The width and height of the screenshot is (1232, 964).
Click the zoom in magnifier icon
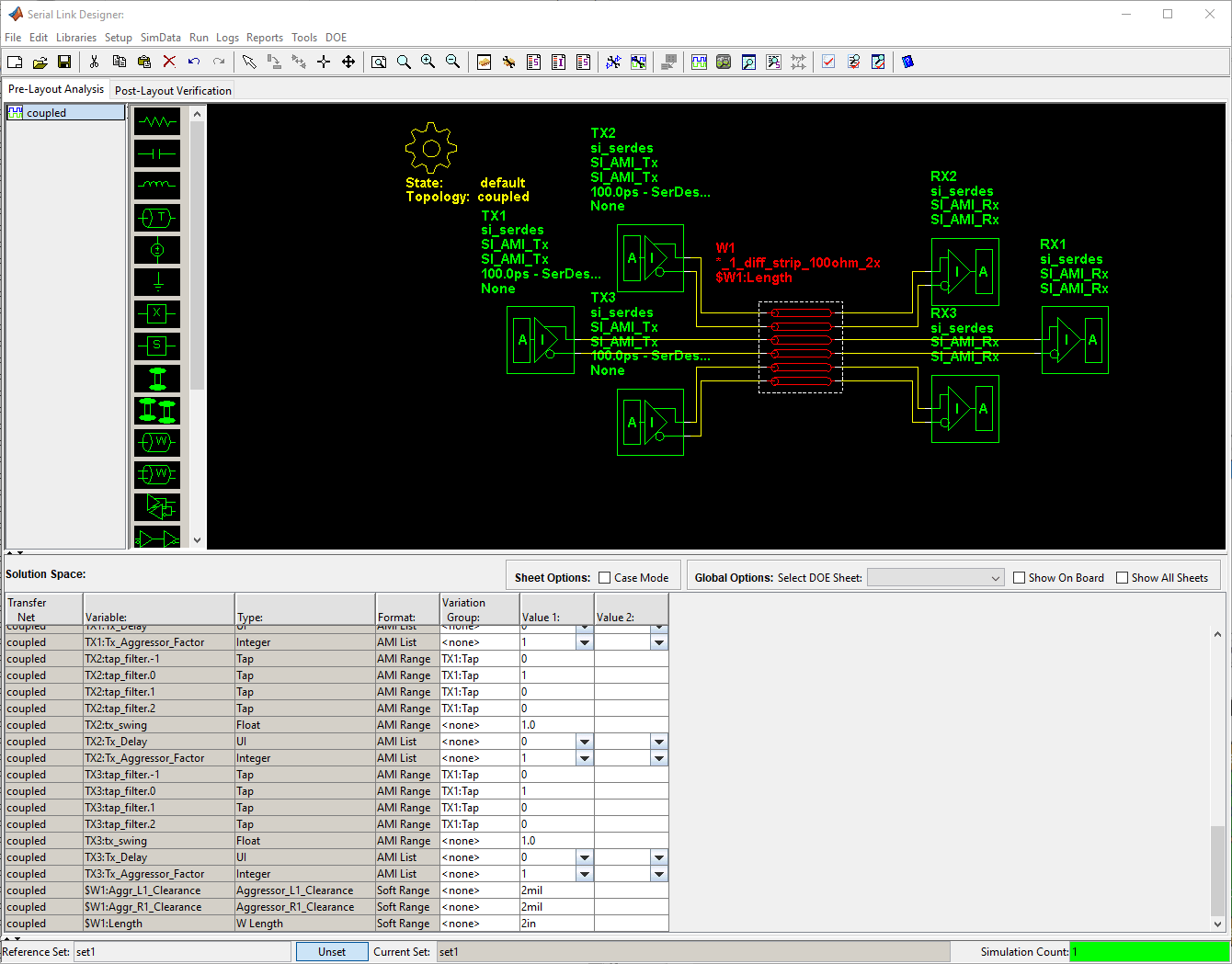428,62
